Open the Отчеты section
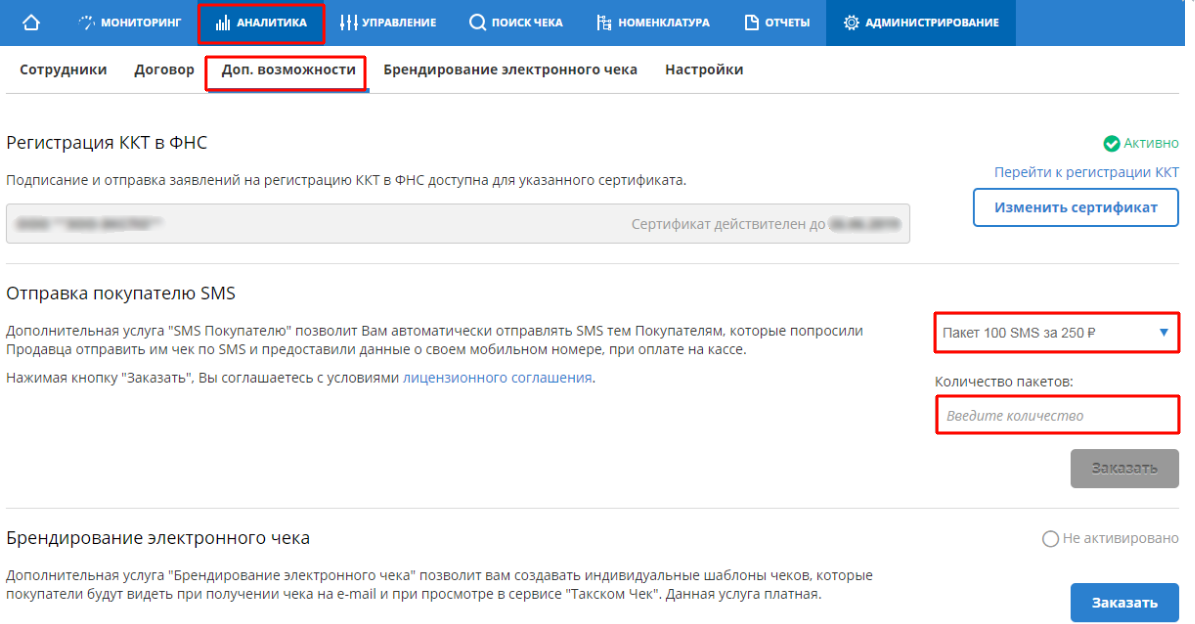1195x624 pixels. [777, 23]
